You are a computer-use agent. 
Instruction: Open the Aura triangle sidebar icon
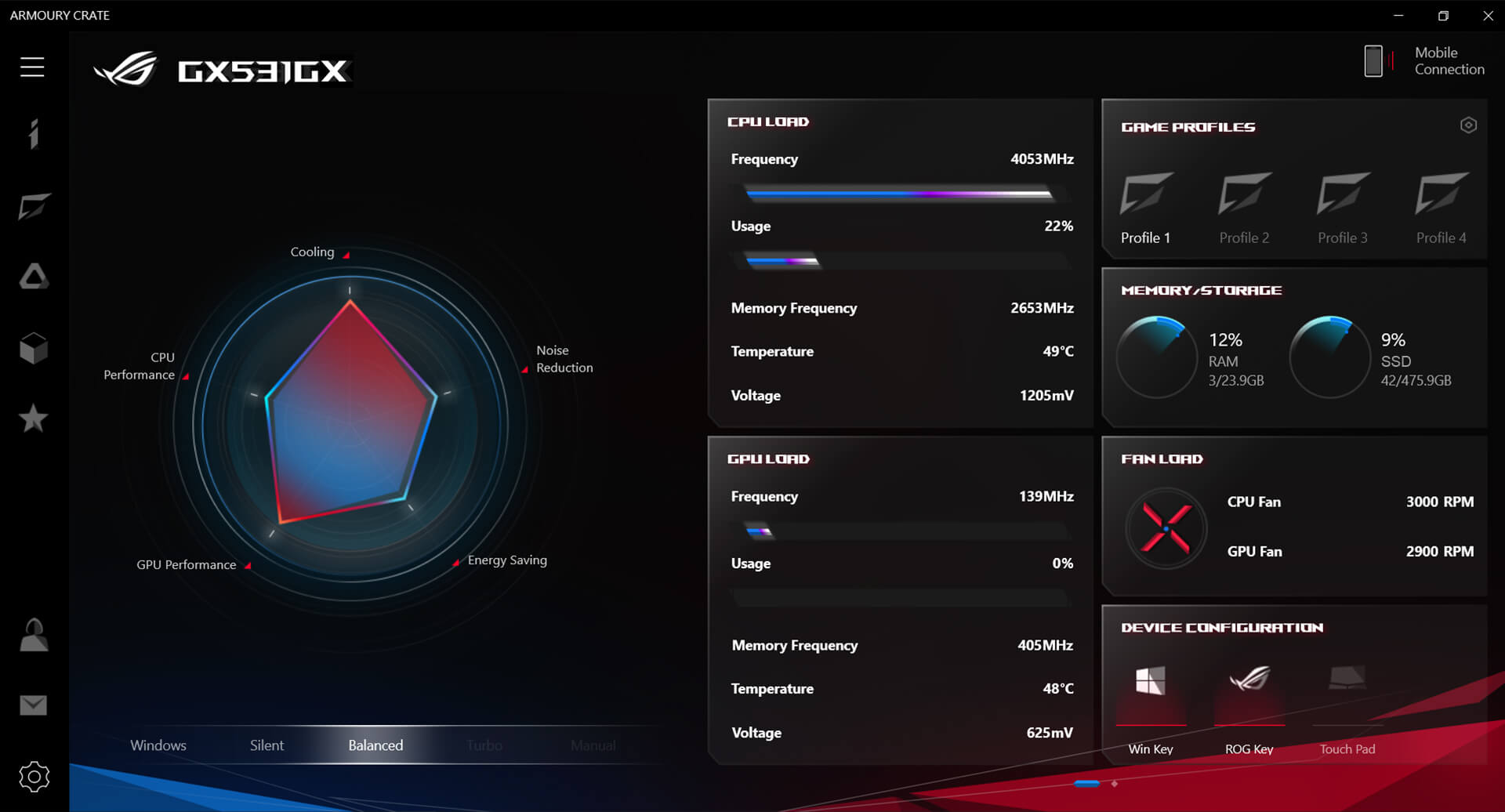pos(34,277)
